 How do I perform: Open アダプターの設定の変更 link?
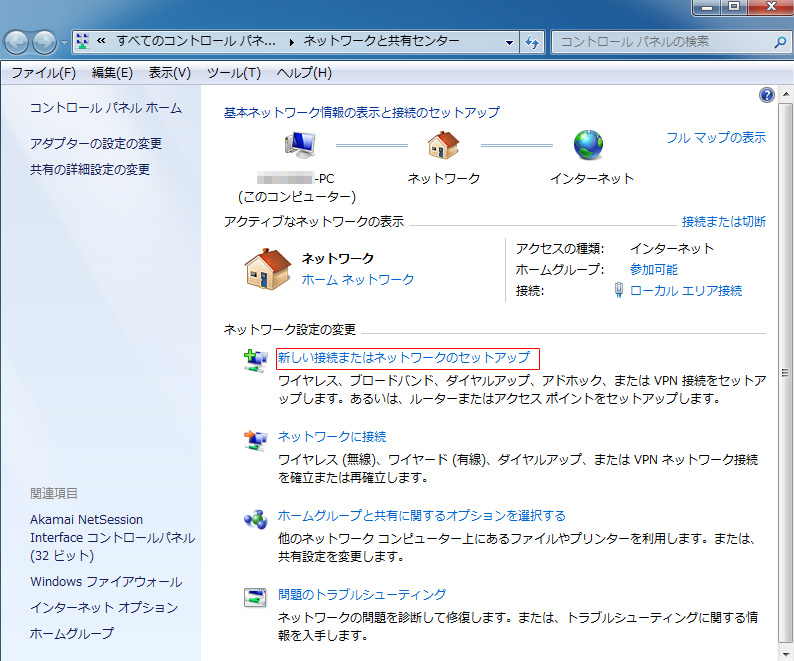coord(96,144)
